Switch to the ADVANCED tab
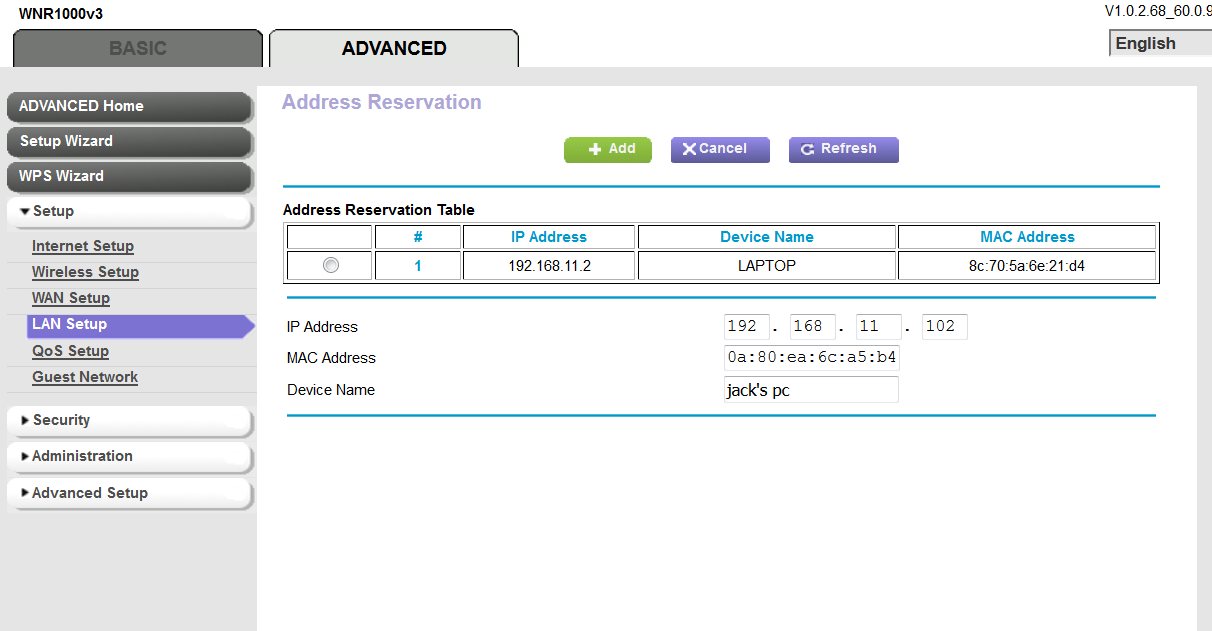 (394, 49)
